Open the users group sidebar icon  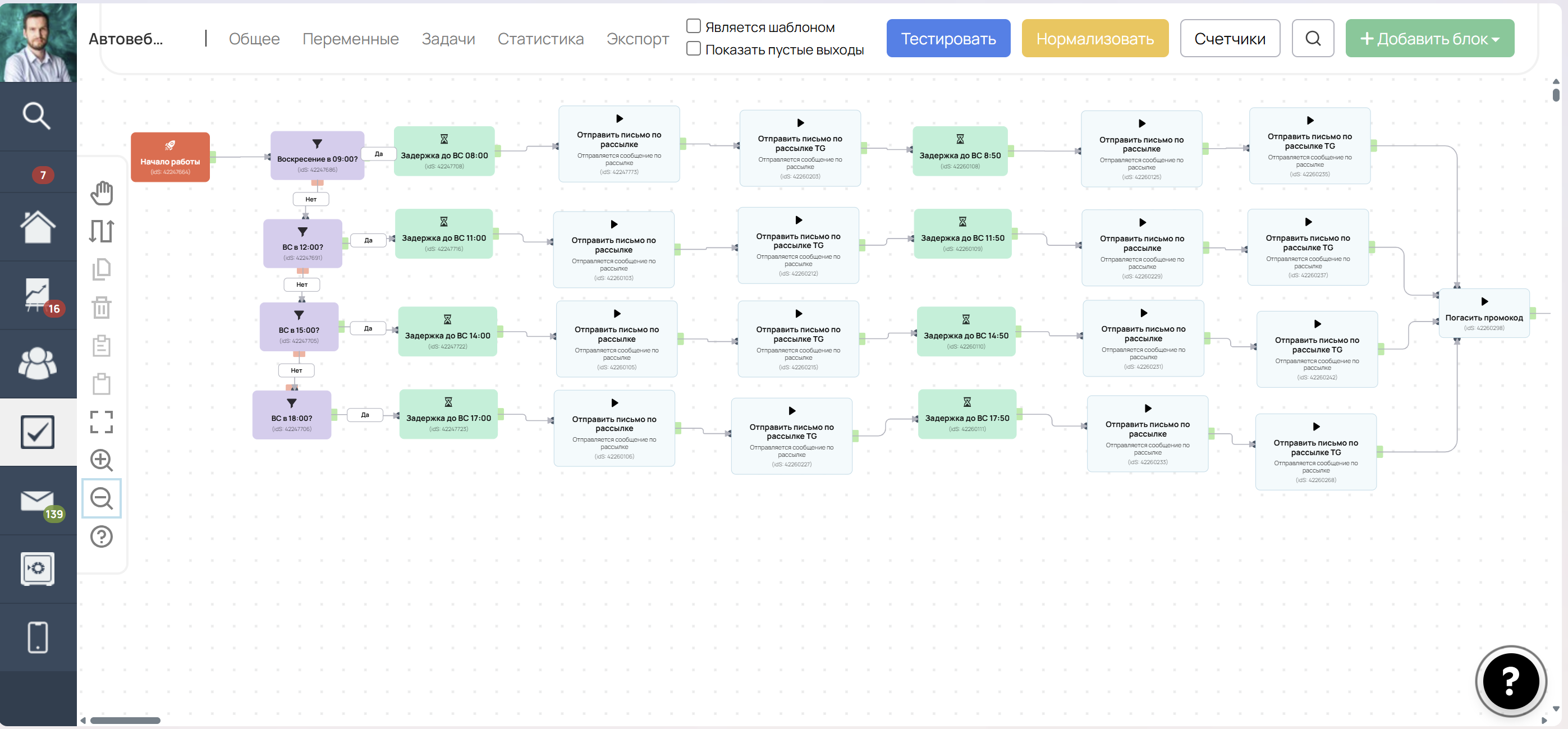point(38,363)
